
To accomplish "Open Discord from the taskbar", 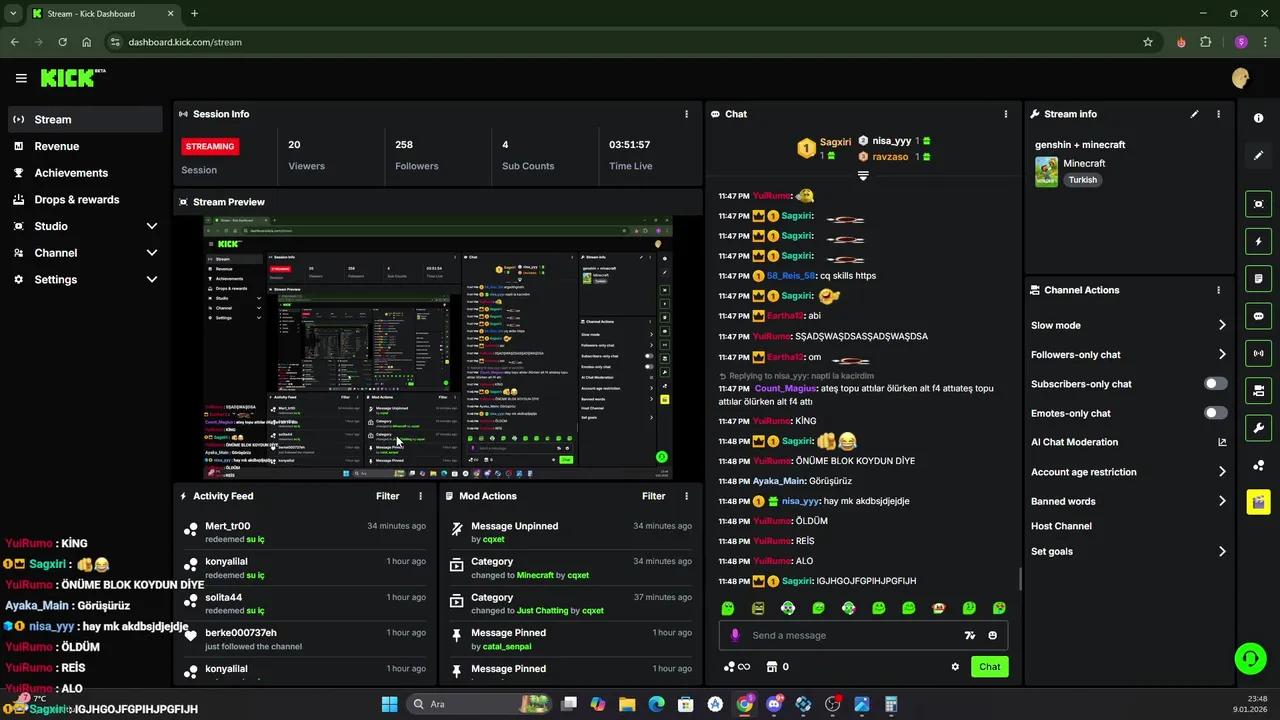I will 774,704.
